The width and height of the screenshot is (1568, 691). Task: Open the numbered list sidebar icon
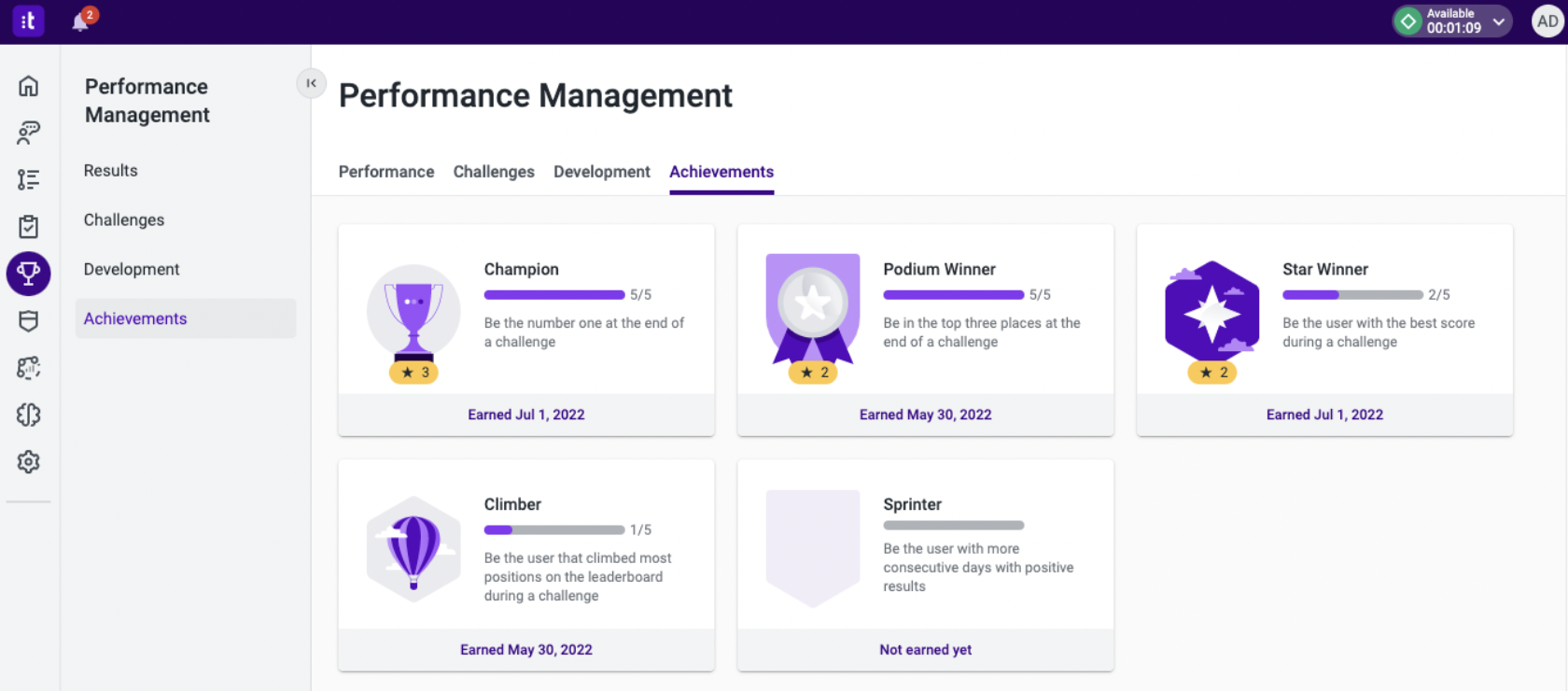pos(29,179)
